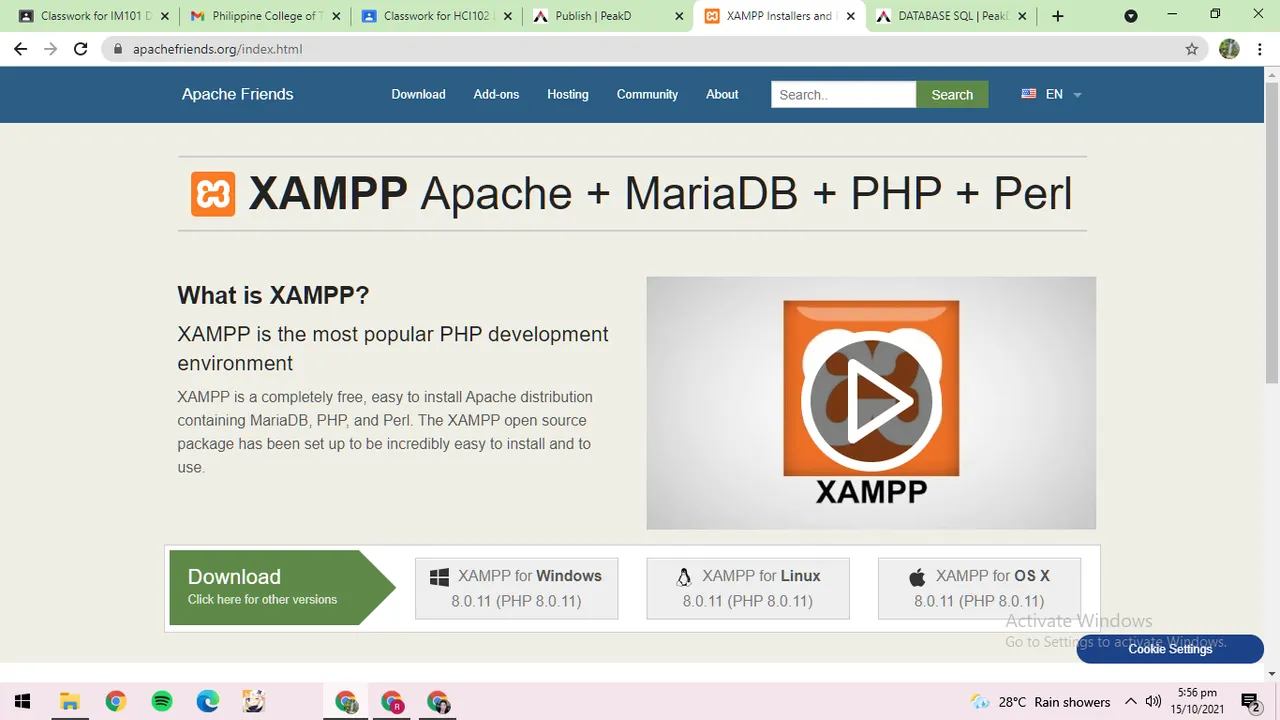Open Chrome profile avatar
Viewport: 1280px width, 720px height.
[1229, 49]
